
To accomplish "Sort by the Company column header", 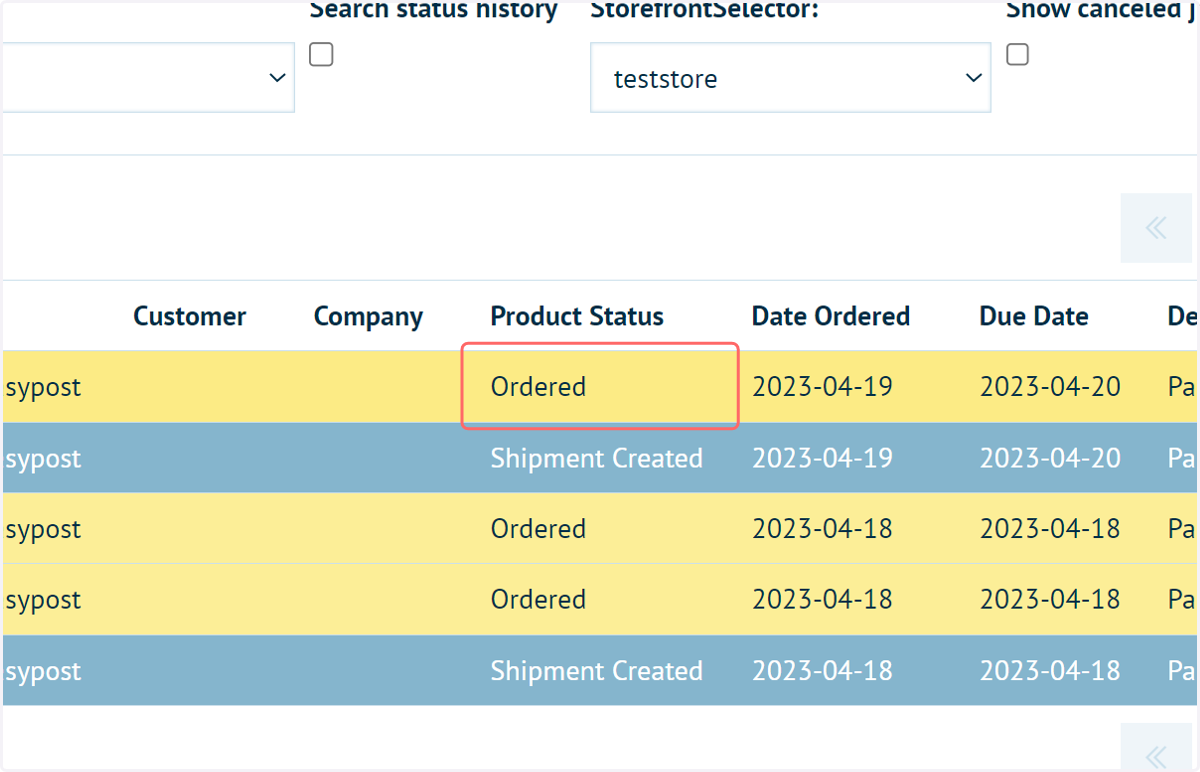I will click(368, 316).
